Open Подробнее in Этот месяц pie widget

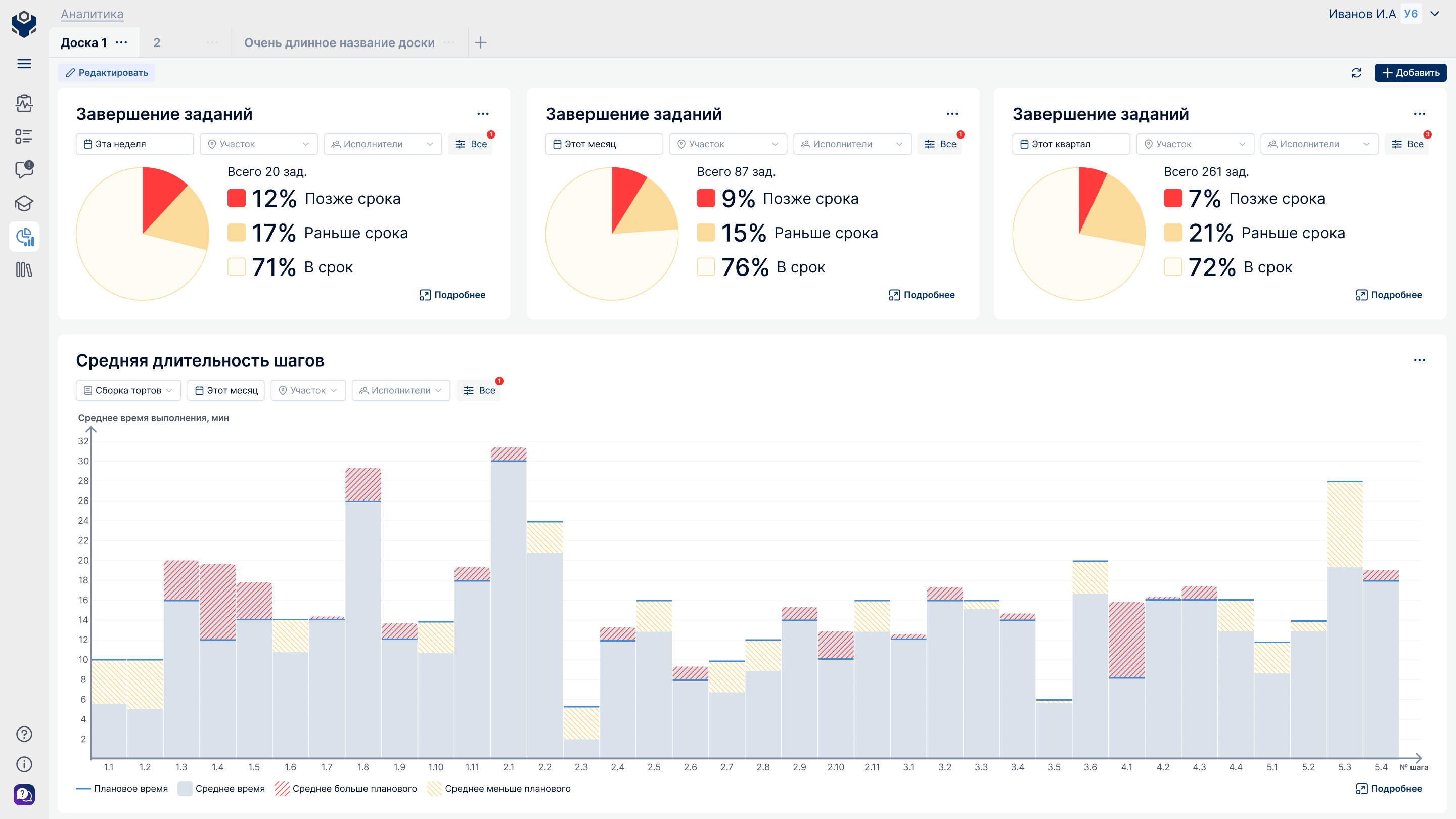[922, 295]
